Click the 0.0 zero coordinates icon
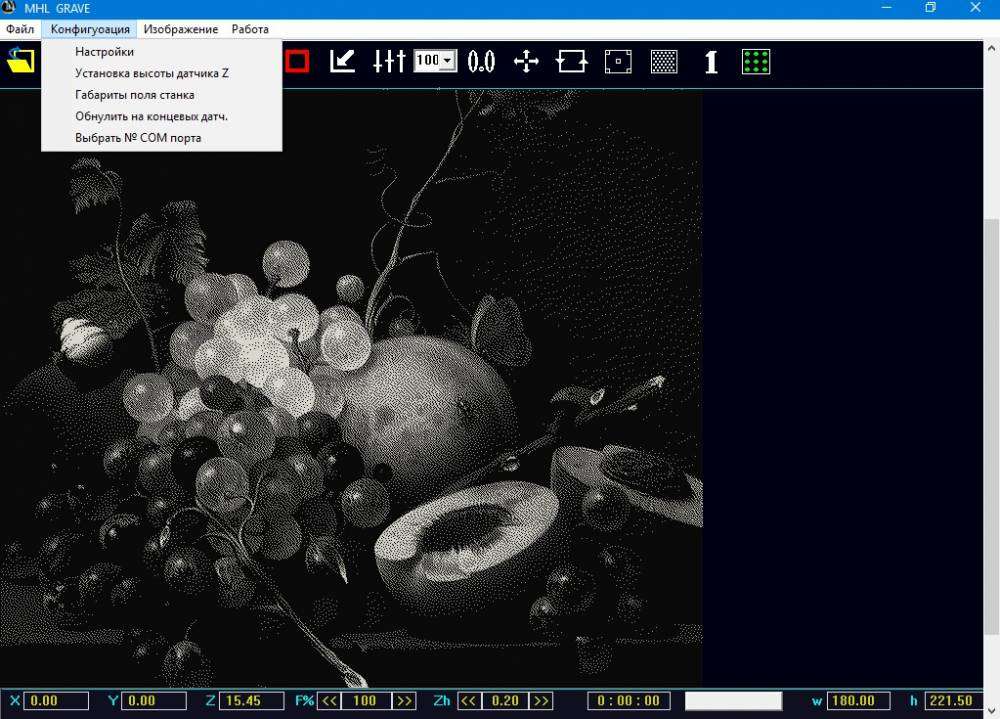This screenshot has width=1000, height=719. click(x=481, y=62)
